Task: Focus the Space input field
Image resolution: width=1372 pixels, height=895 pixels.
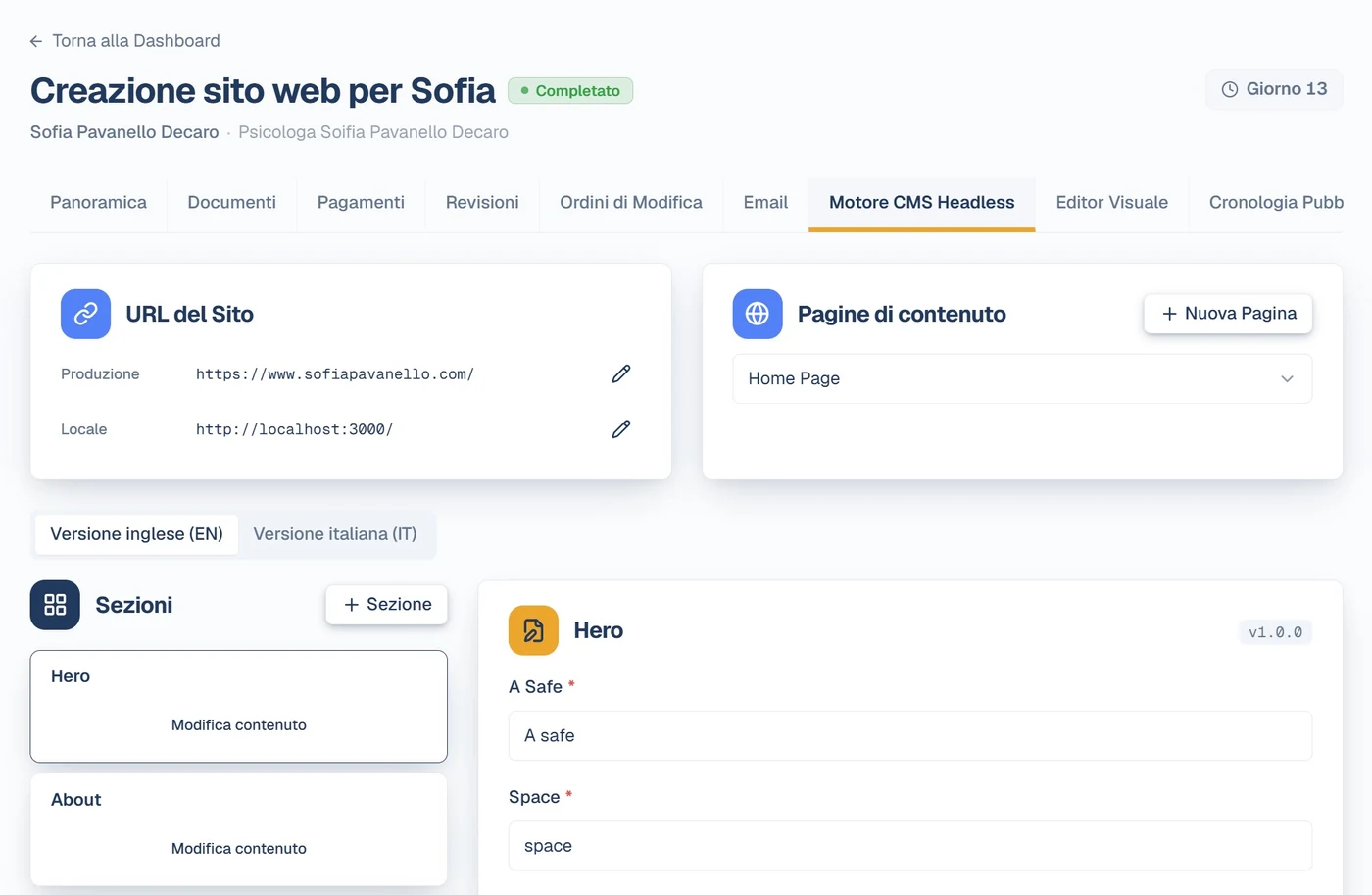Action: point(910,846)
